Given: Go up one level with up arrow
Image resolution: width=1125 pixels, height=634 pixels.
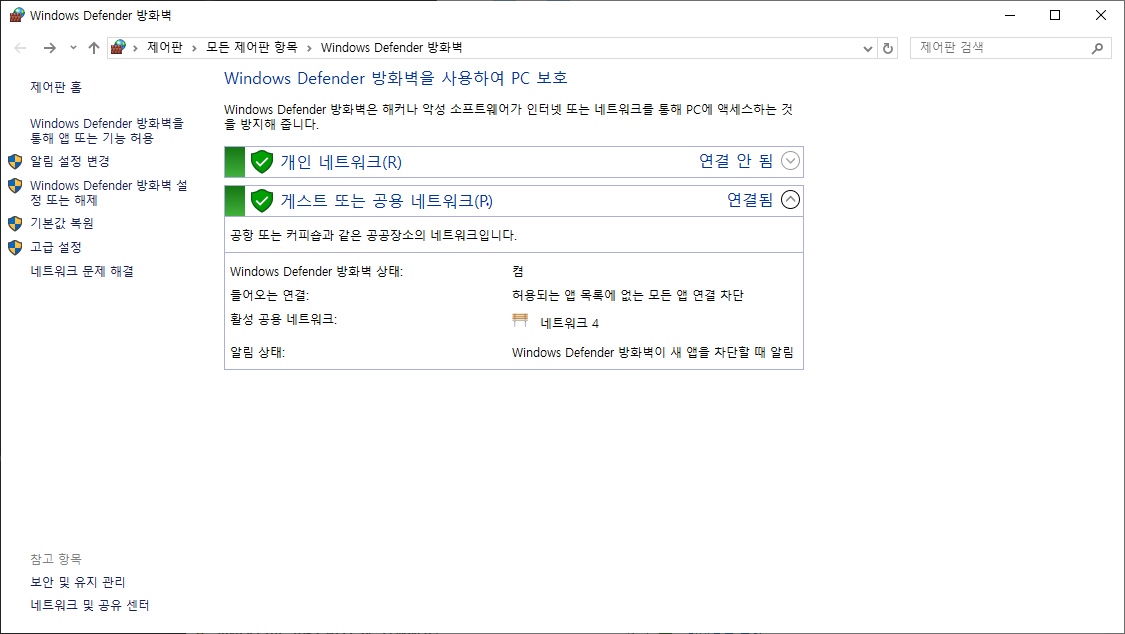Looking at the screenshot, I should tap(94, 48).
